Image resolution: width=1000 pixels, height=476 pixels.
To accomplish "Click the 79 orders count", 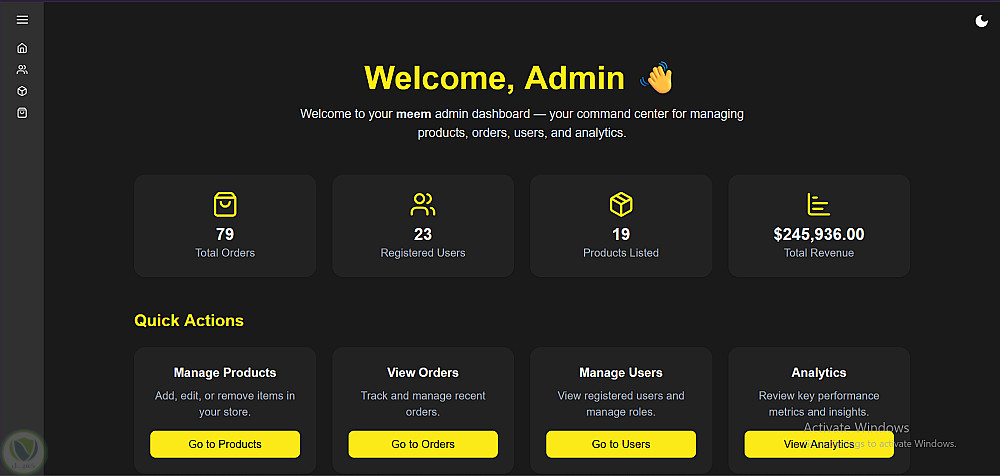I will pyautogui.click(x=225, y=234).
